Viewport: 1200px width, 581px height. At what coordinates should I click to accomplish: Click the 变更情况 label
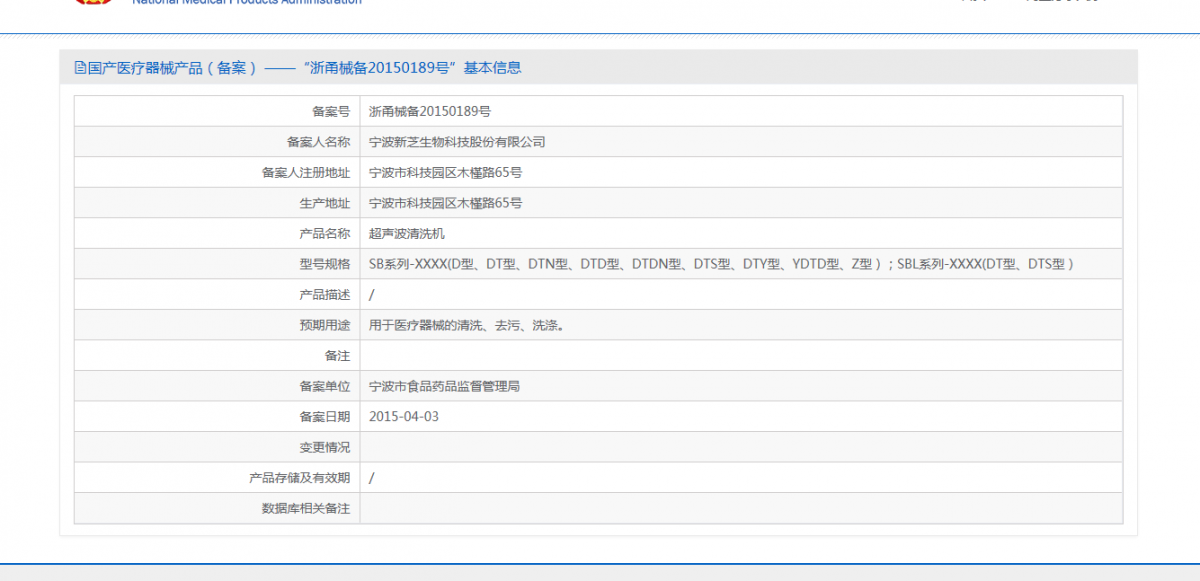click(x=325, y=447)
